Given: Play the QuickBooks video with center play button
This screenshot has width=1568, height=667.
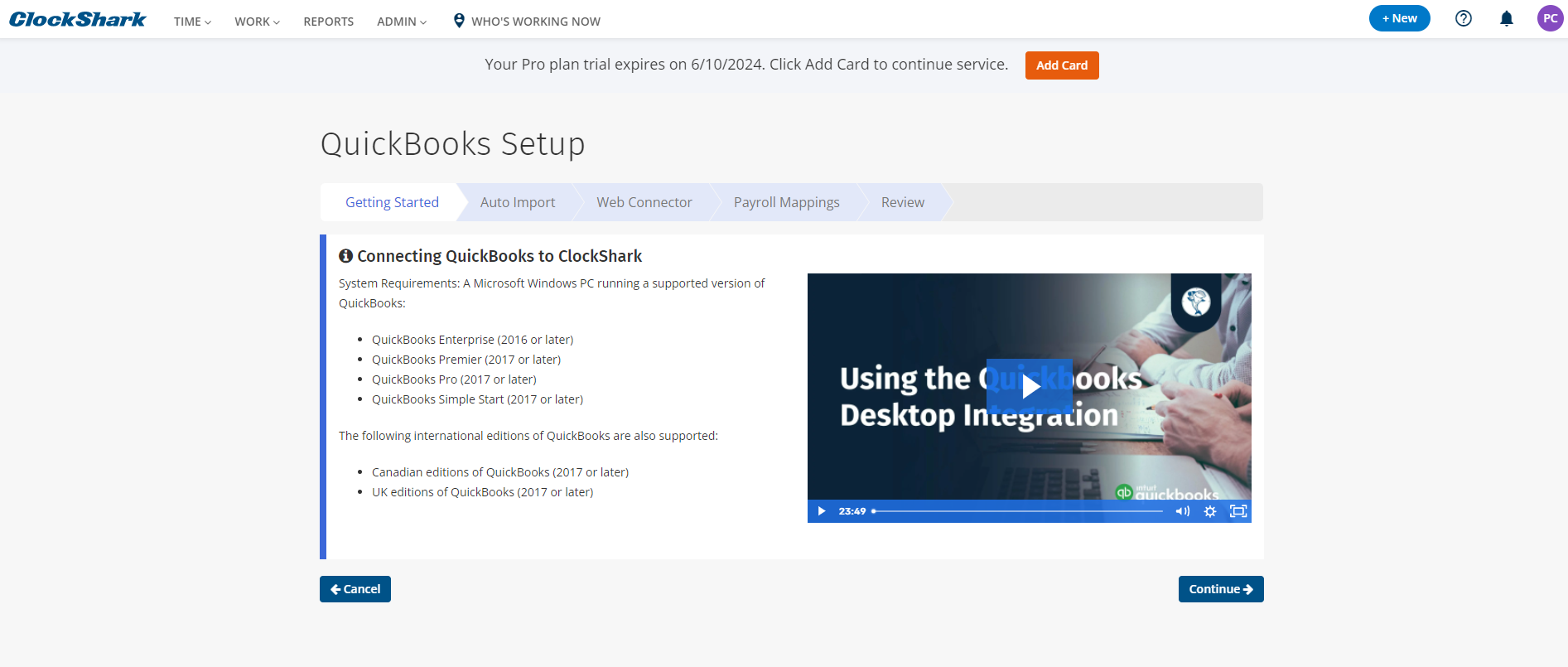Looking at the screenshot, I should point(1029,386).
